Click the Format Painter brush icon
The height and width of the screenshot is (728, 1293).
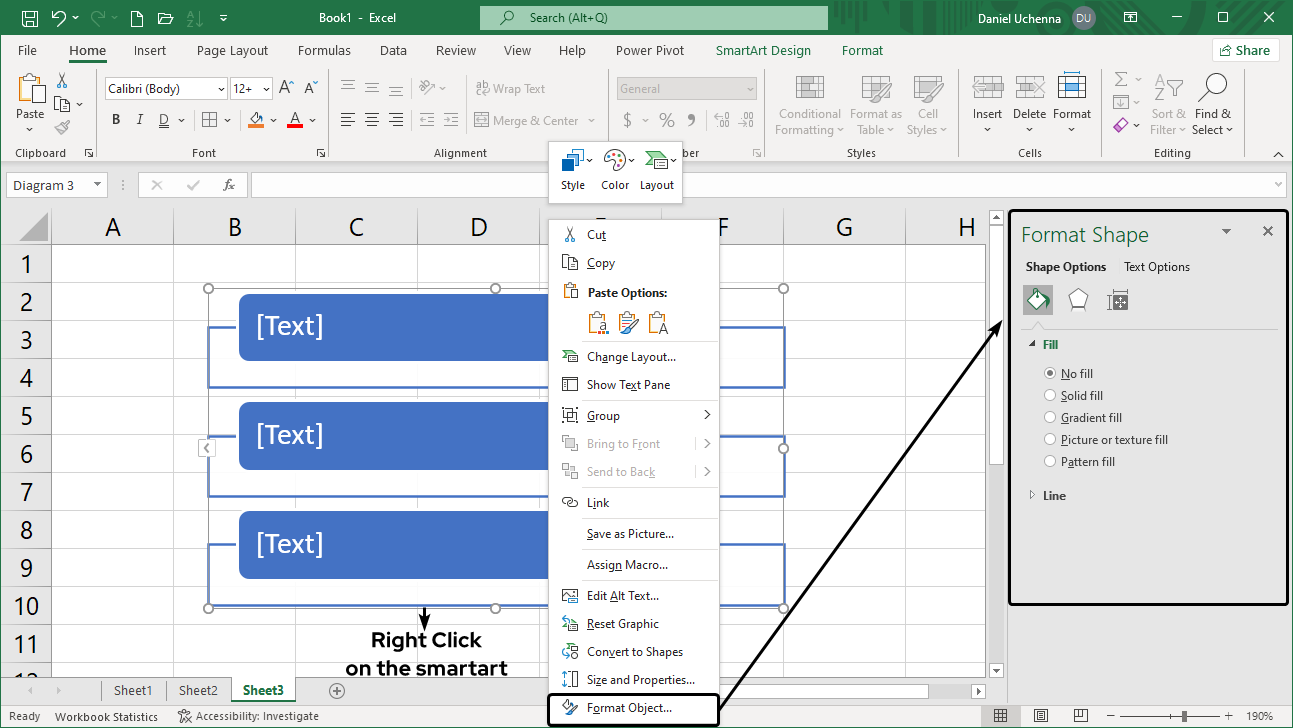63,128
